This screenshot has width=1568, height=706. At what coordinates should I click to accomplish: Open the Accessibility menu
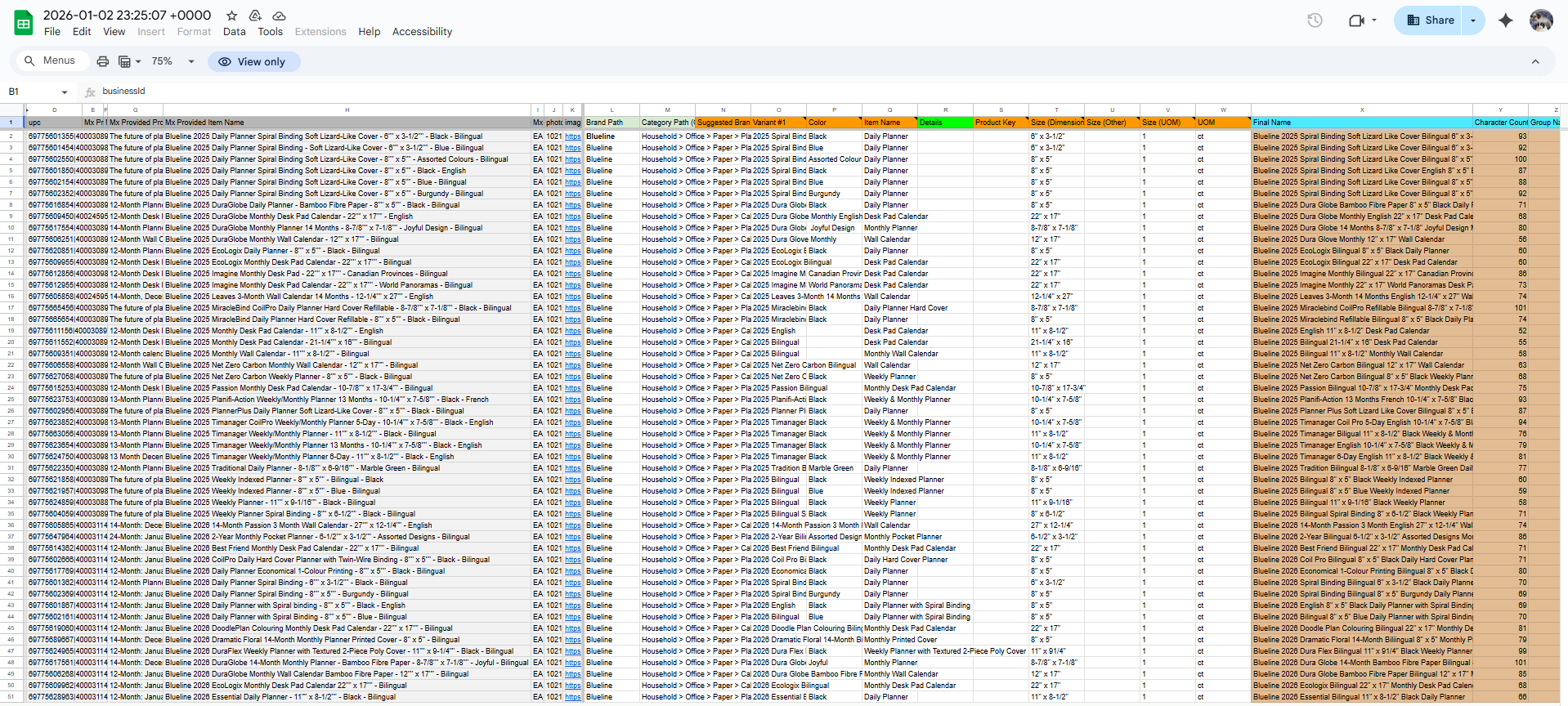(423, 32)
